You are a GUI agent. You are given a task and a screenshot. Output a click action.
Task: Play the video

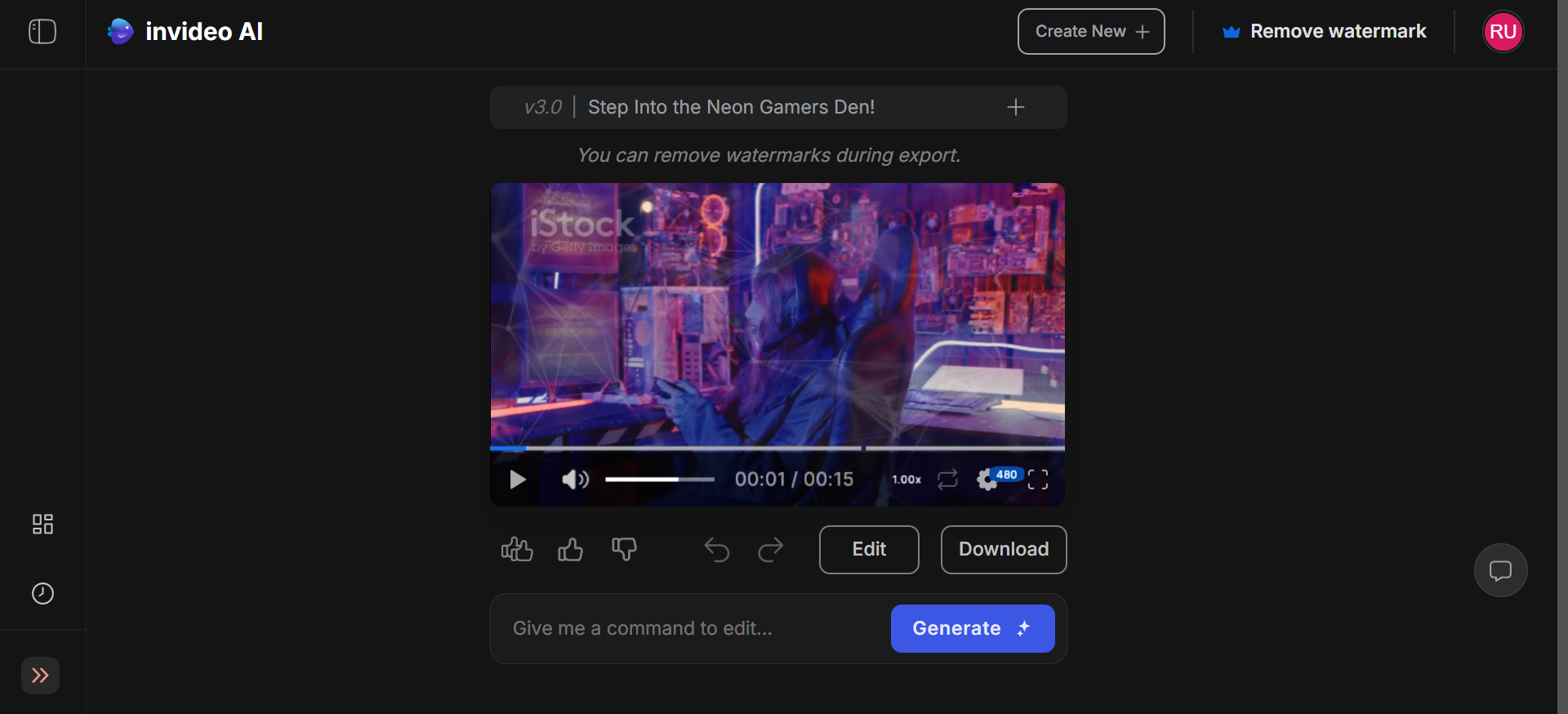(518, 480)
